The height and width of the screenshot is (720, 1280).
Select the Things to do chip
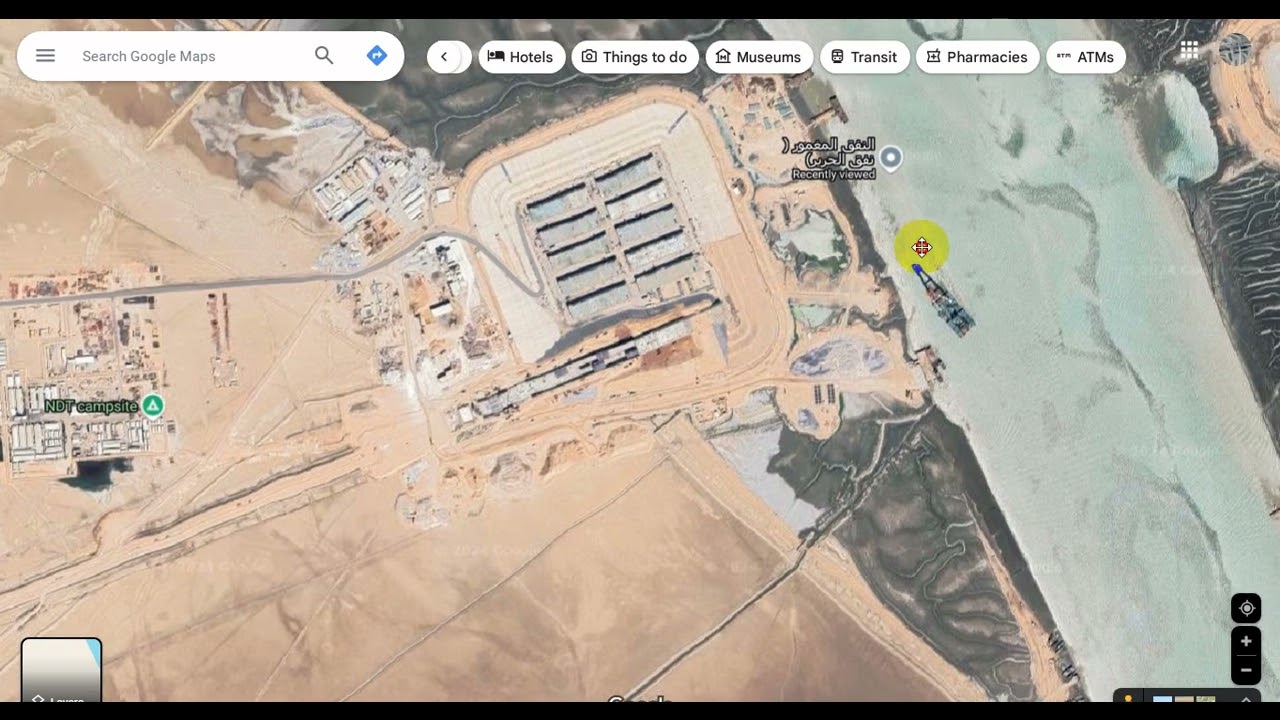(635, 57)
